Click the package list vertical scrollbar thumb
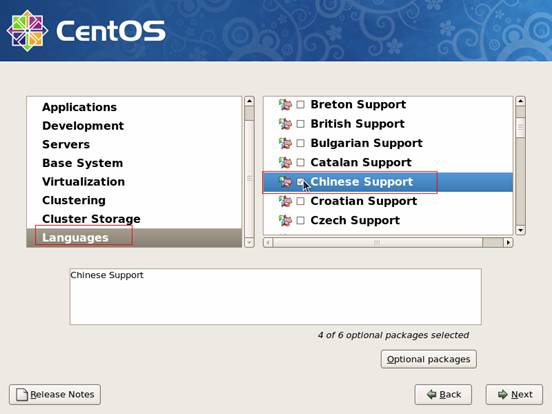This screenshot has width=552, height=414. (x=520, y=128)
